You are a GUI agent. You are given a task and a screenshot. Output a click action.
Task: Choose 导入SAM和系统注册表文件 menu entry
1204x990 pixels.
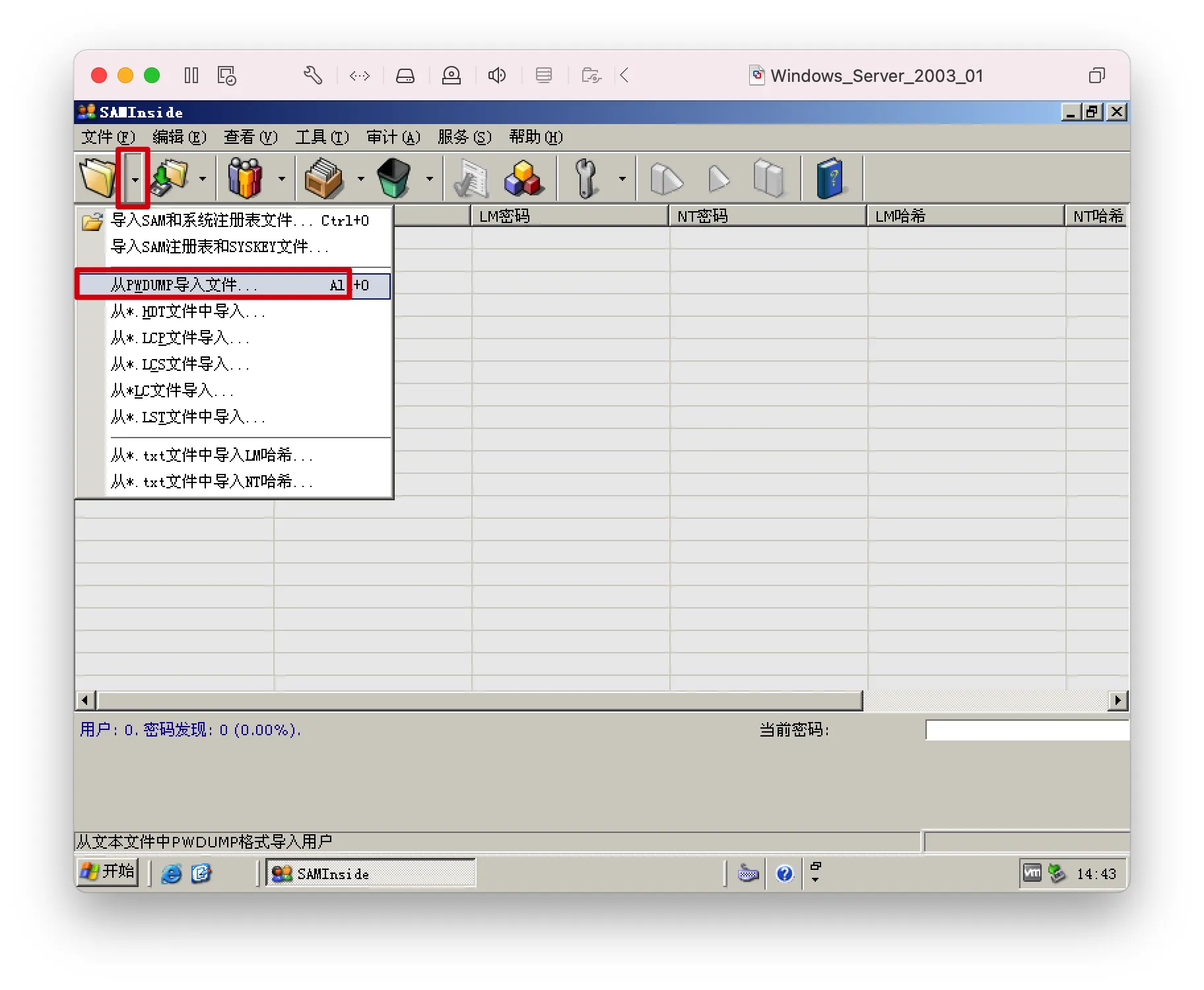[234, 220]
